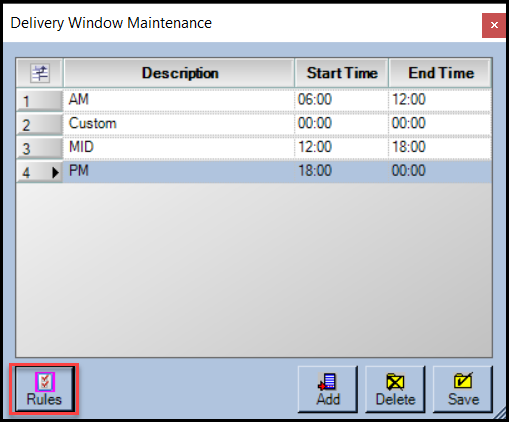Click Custom row end time 00:00
The image size is (509, 422).
[440, 124]
